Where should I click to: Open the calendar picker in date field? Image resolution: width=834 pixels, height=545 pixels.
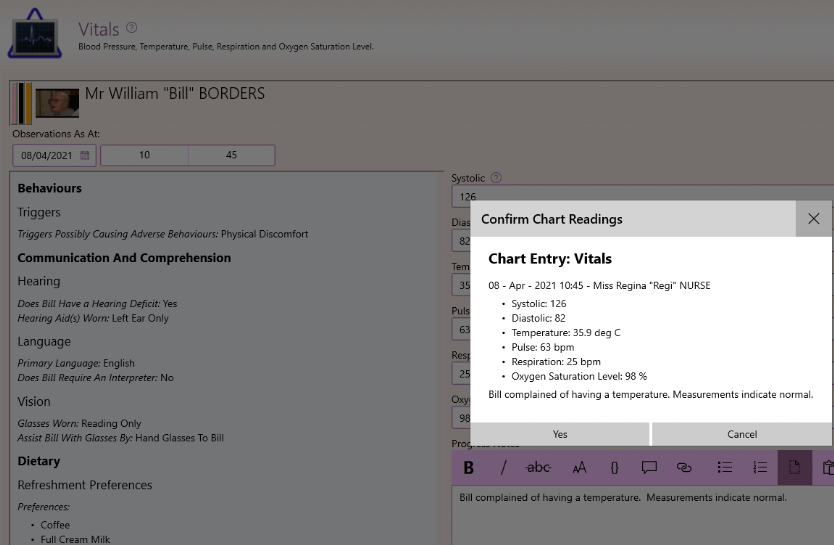pos(85,155)
